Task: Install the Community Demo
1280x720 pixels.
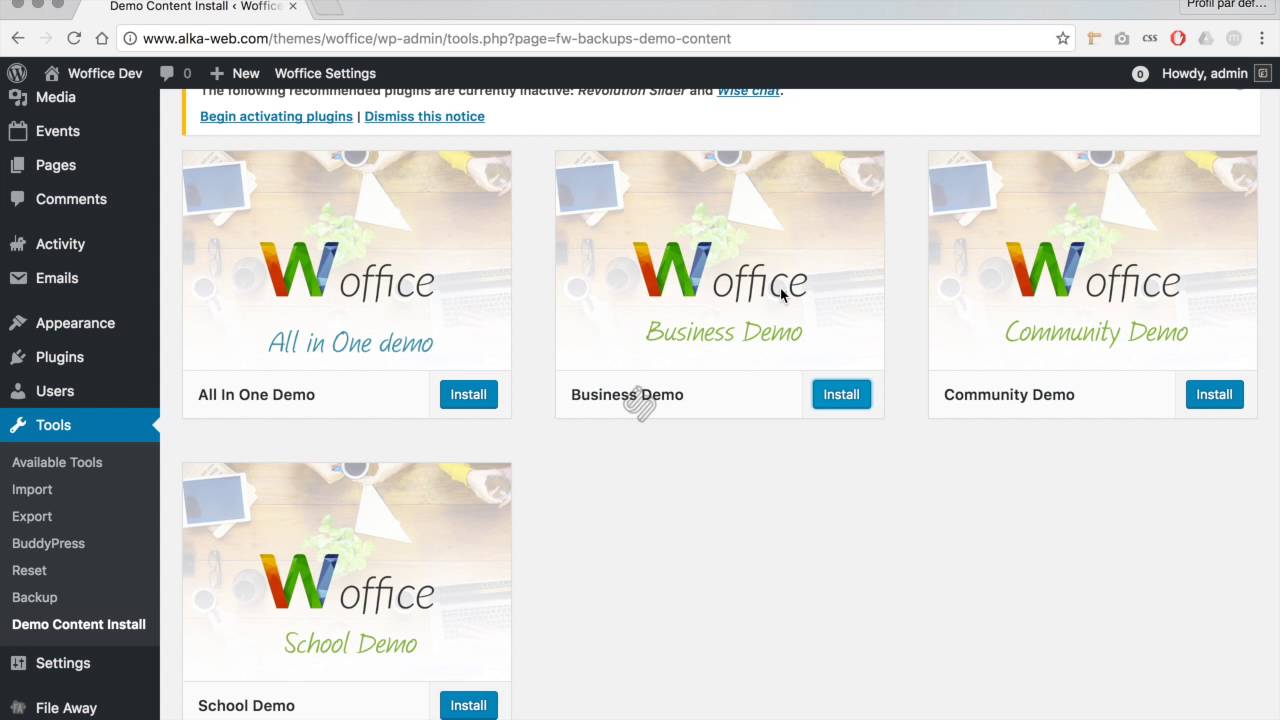Action: 1214,394
